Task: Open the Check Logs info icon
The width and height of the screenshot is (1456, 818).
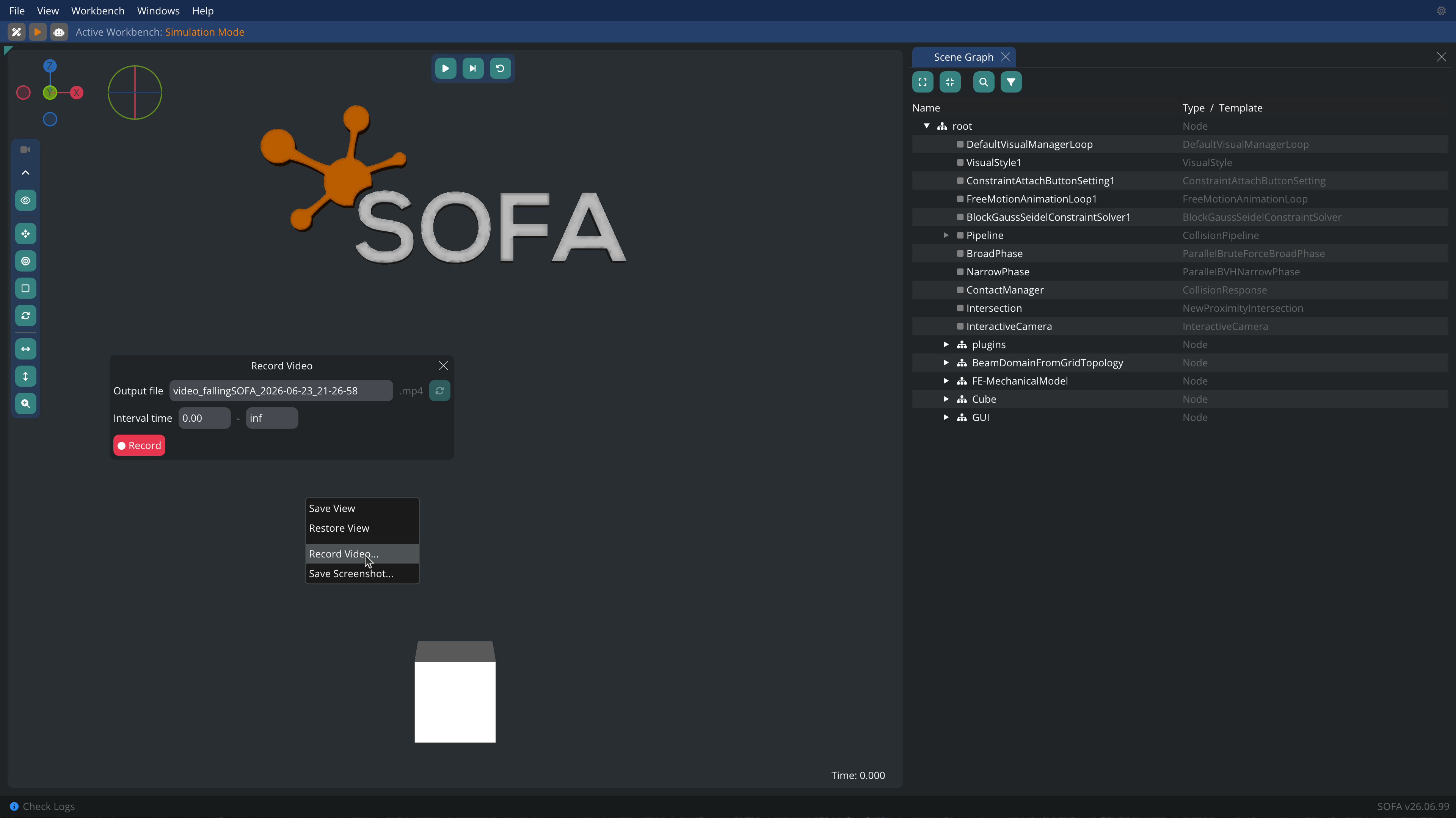Action: (x=14, y=807)
